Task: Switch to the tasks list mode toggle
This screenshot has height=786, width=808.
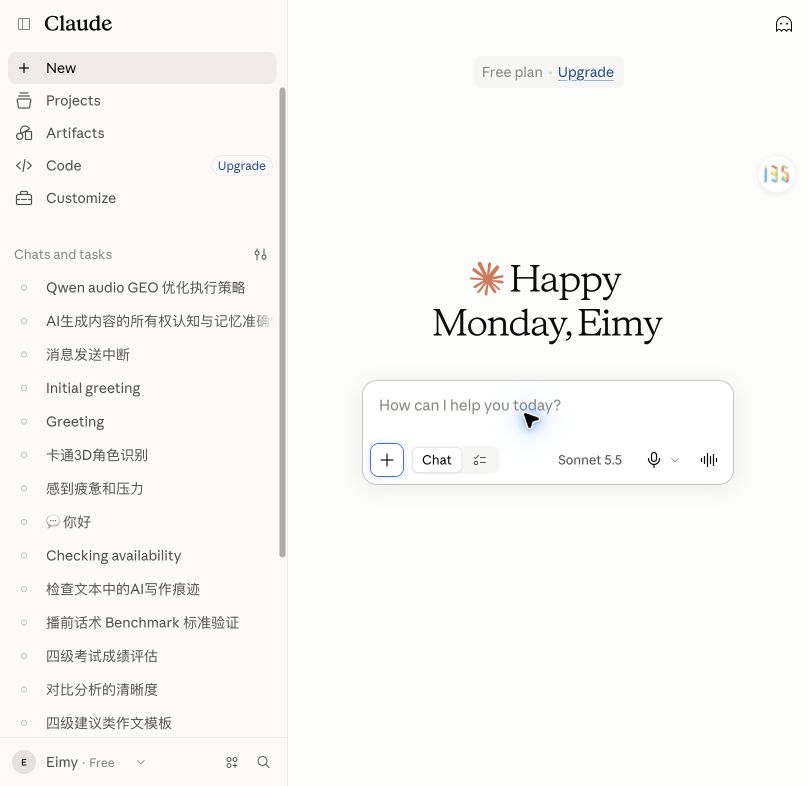Action: [480, 460]
